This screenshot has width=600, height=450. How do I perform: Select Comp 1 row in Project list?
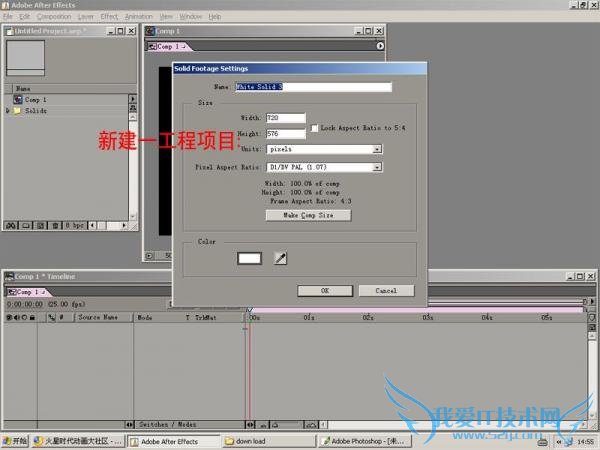pos(71,99)
